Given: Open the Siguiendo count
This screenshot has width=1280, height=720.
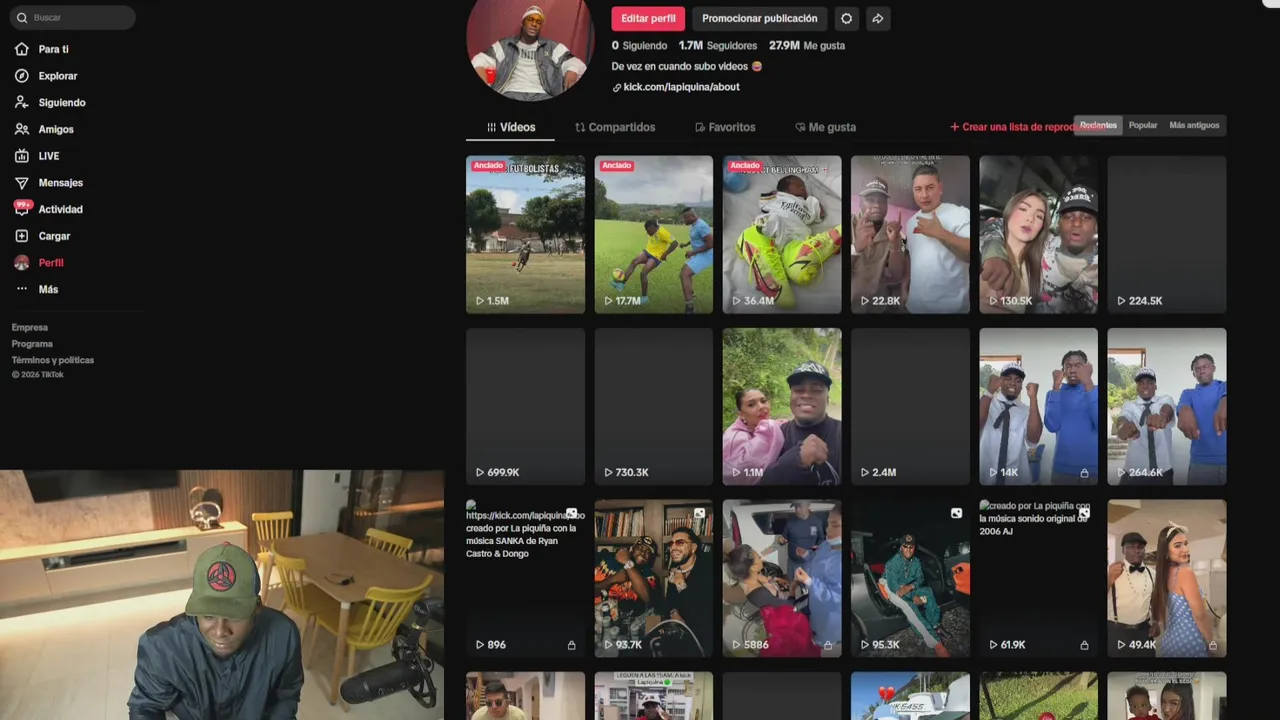Looking at the screenshot, I should pos(639,46).
